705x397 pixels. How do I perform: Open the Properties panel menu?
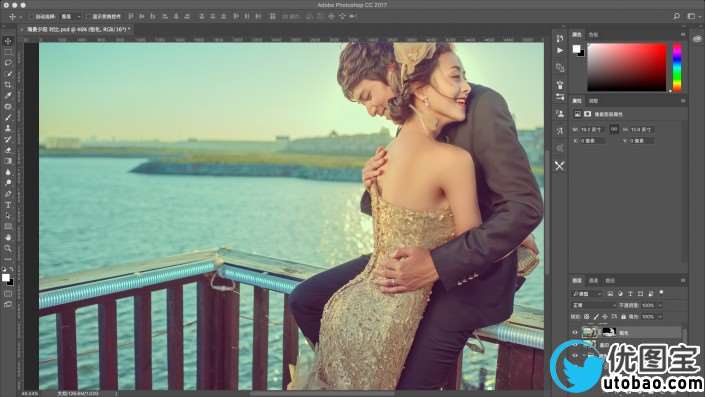(683, 101)
